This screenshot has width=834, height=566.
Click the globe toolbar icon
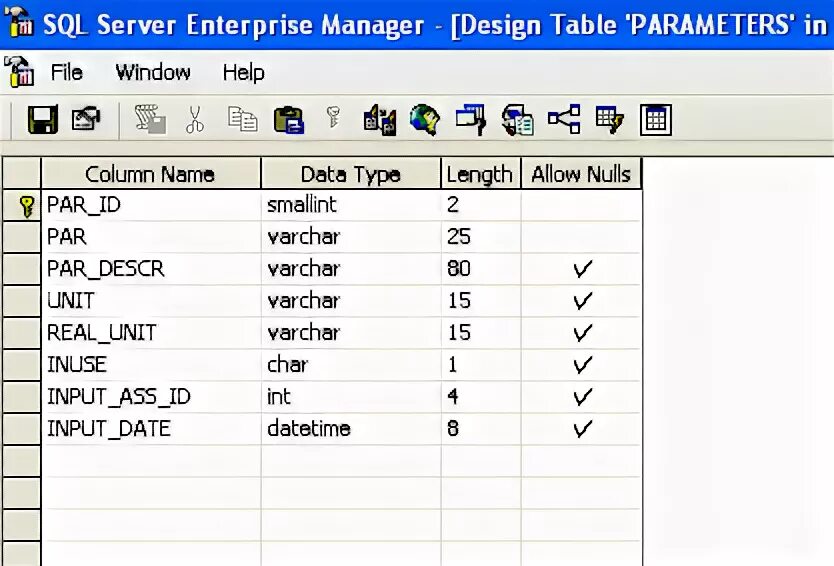[x=425, y=119]
